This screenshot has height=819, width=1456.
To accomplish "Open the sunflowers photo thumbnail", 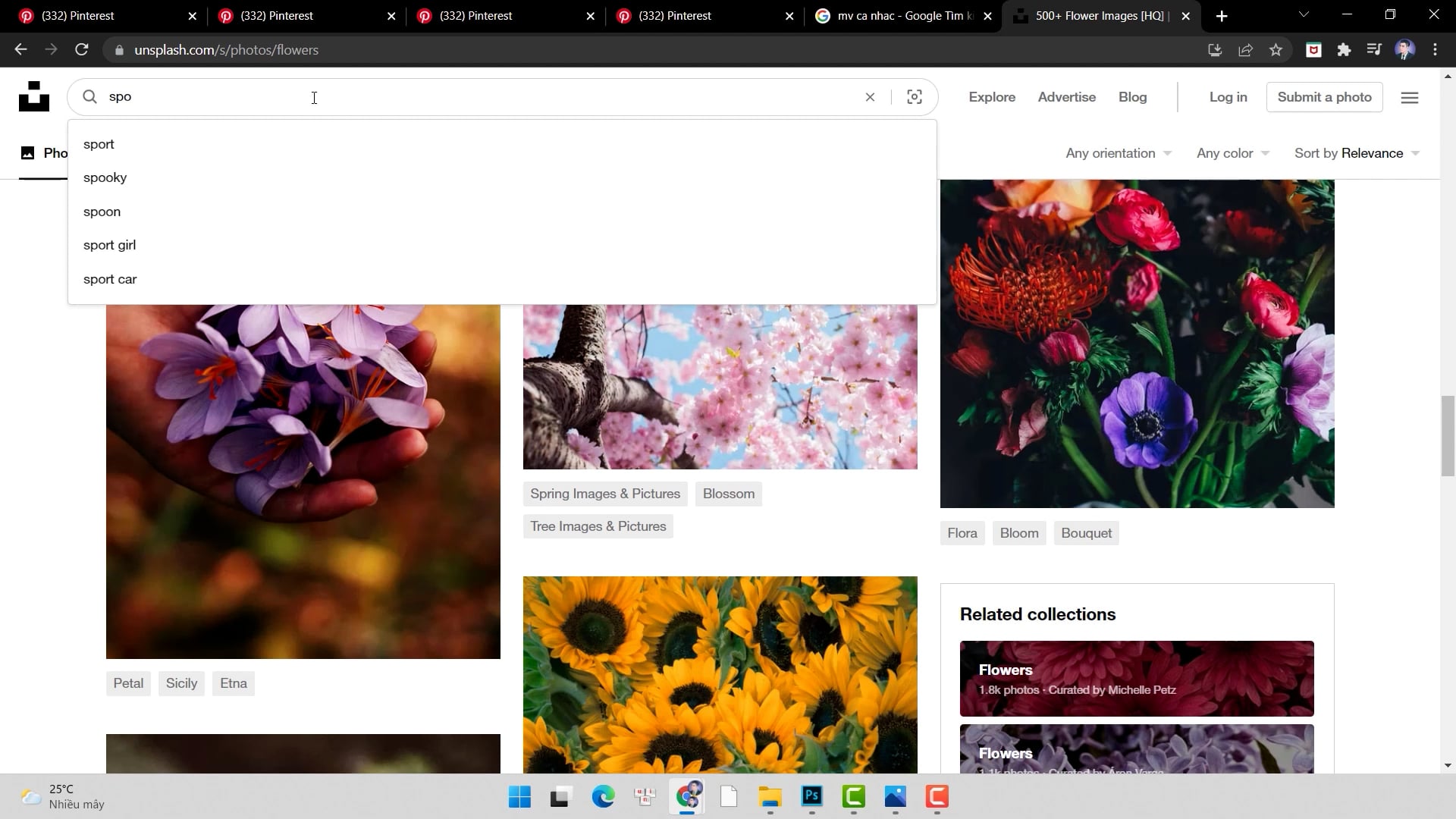I will pos(720,675).
